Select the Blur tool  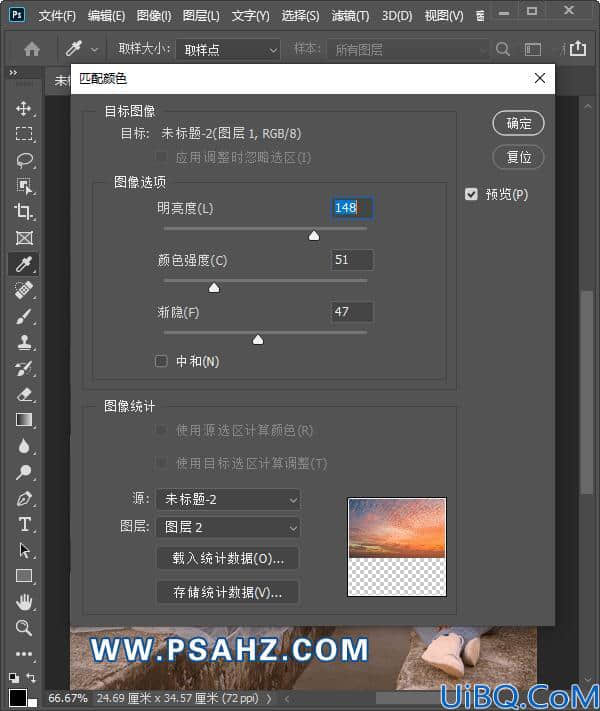24,446
